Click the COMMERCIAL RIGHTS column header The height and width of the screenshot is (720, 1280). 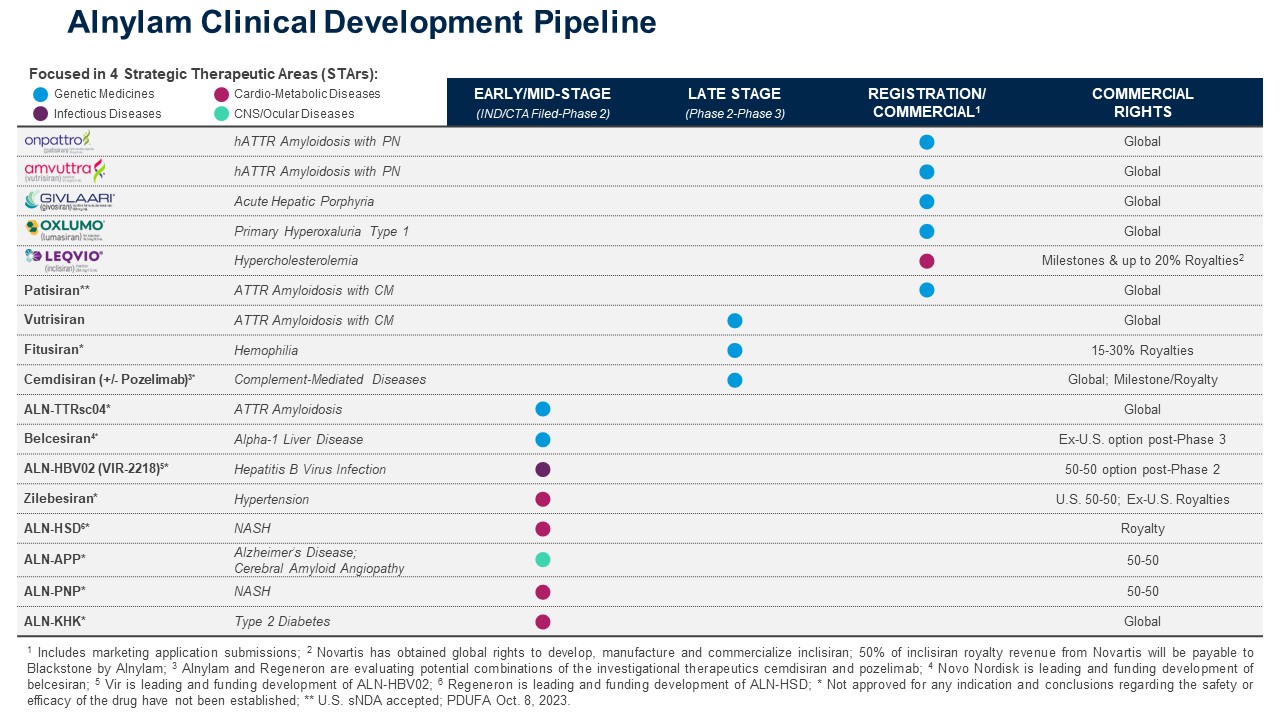pos(1143,103)
